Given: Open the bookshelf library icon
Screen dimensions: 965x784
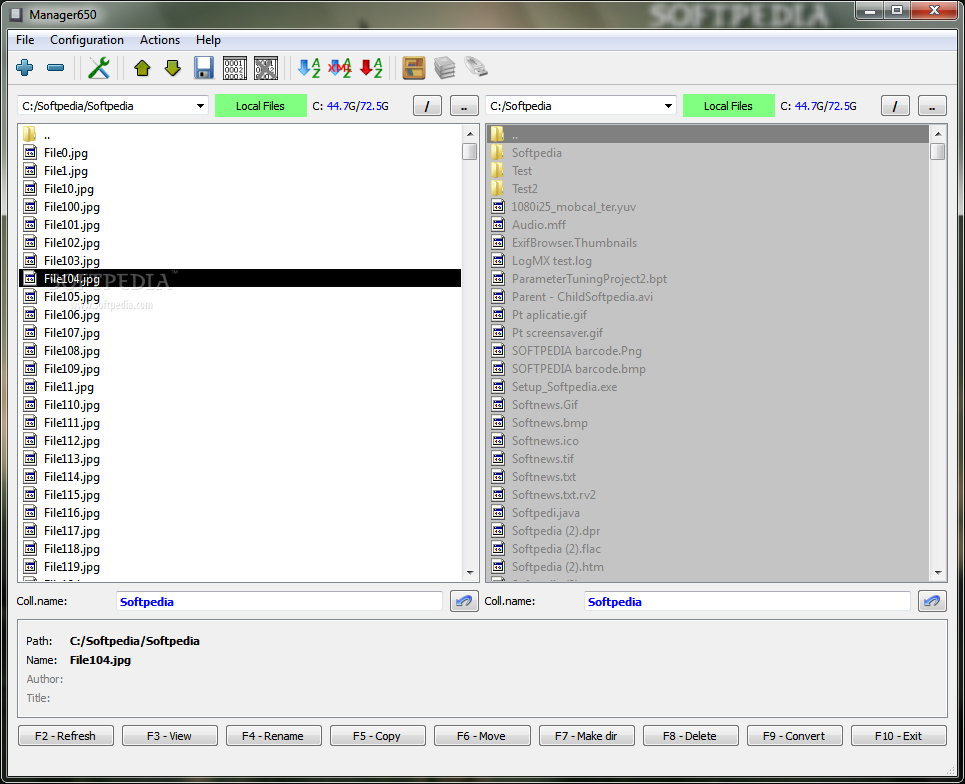Looking at the screenshot, I should (414, 68).
